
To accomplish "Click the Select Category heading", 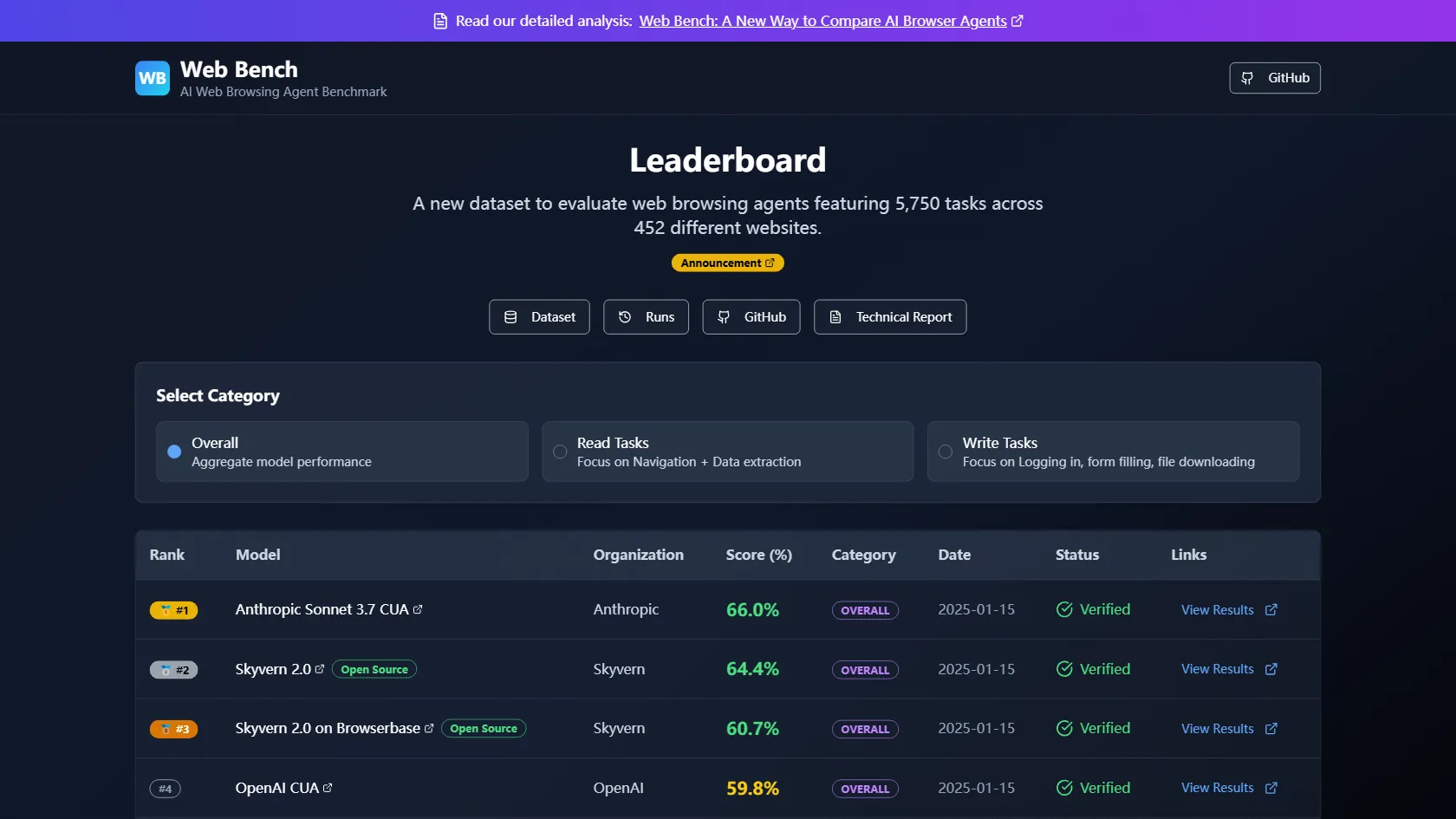I will tap(218, 396).
